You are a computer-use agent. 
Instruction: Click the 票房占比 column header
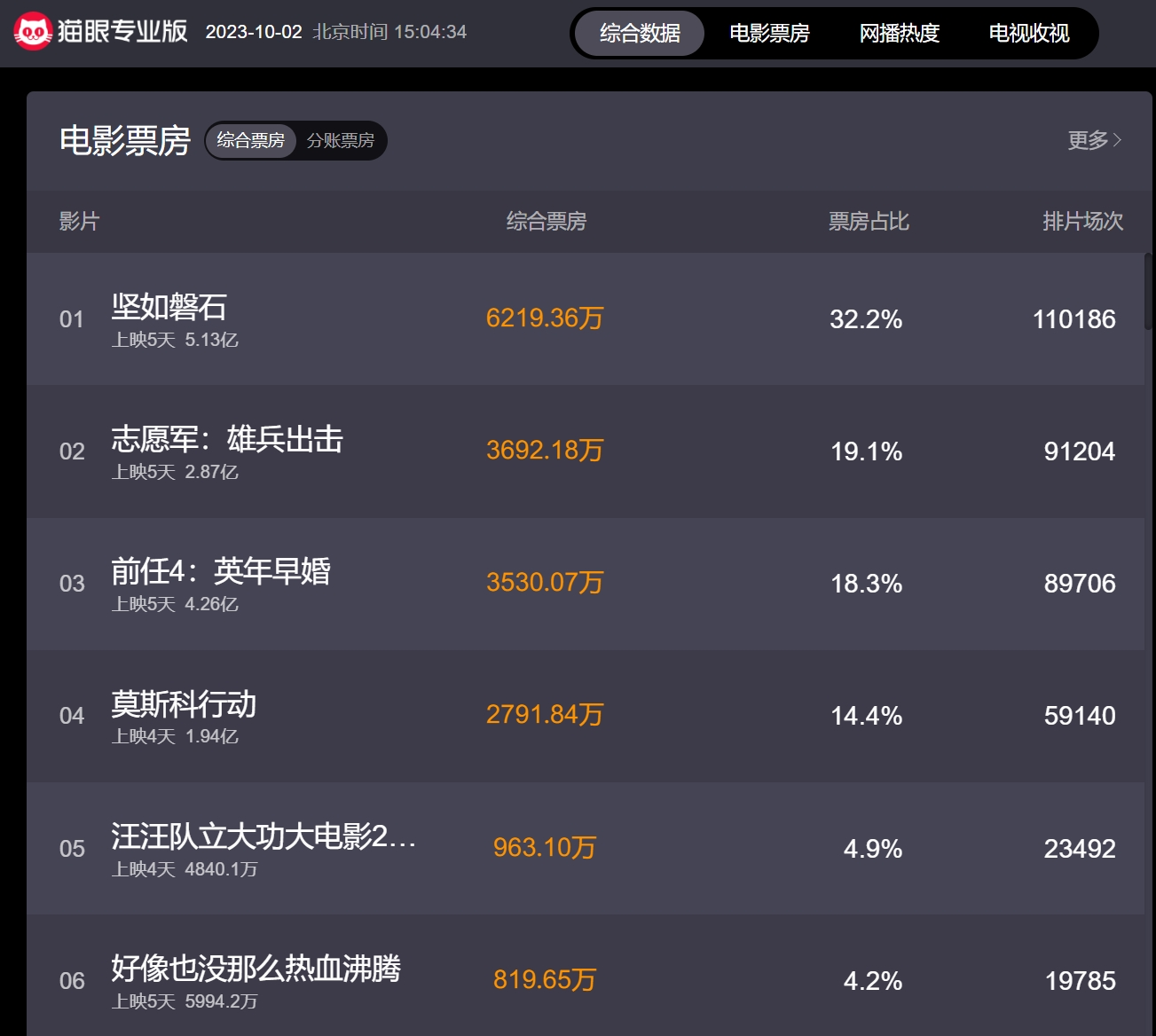point(869,221)
